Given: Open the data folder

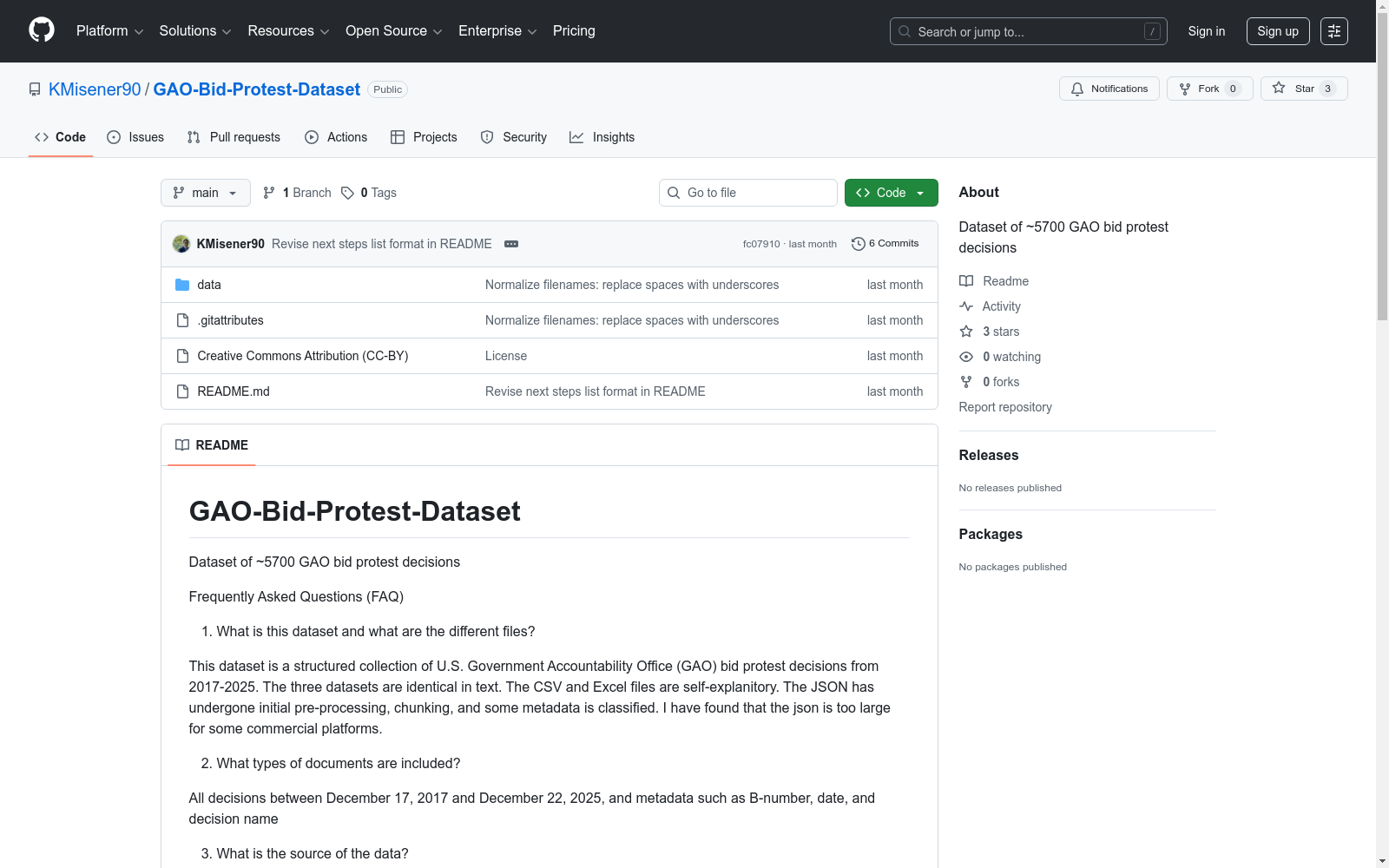Looking at the screenshot, I should [209, 285].
